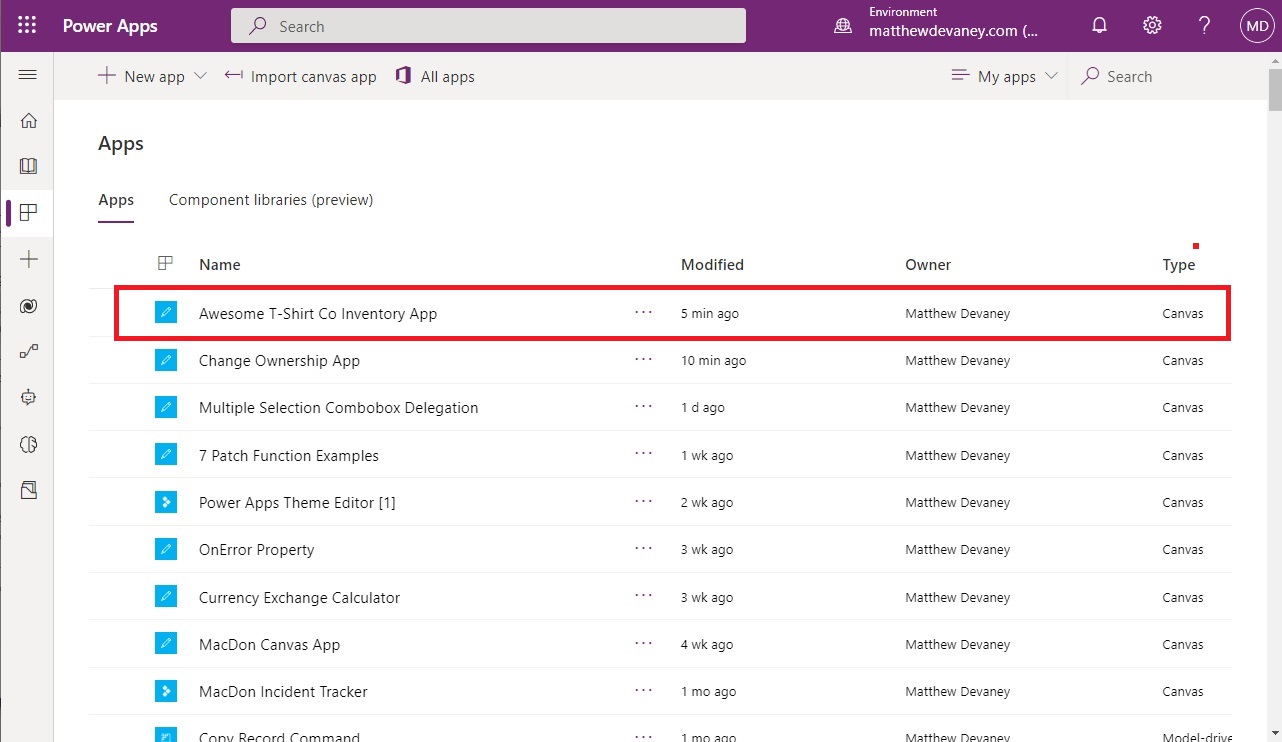Open Home in the left navigation

pyautogui.click(x=27, y=120)
